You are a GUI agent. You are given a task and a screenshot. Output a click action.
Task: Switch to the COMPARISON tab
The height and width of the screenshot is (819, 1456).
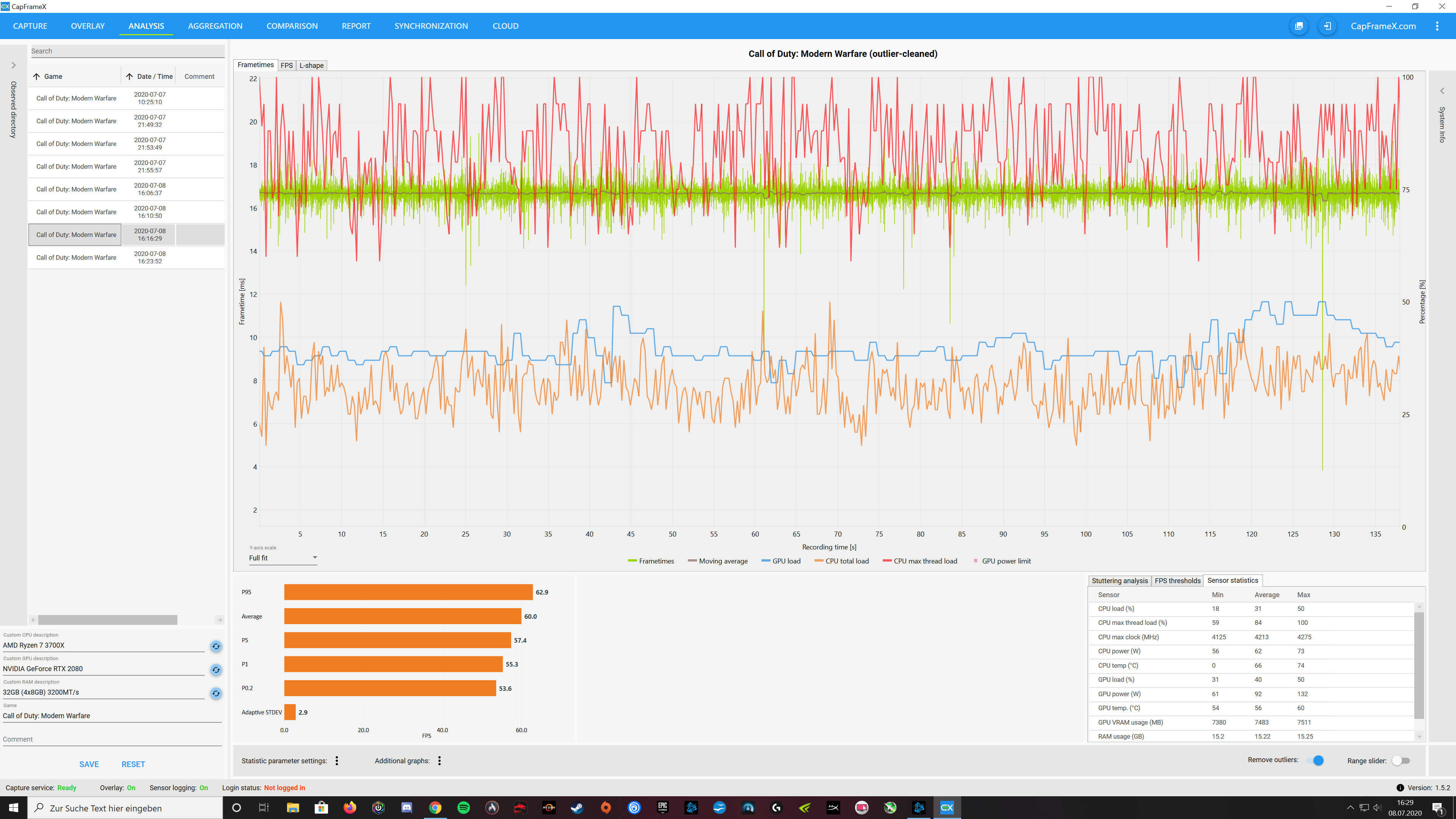[x=292, y=26]
